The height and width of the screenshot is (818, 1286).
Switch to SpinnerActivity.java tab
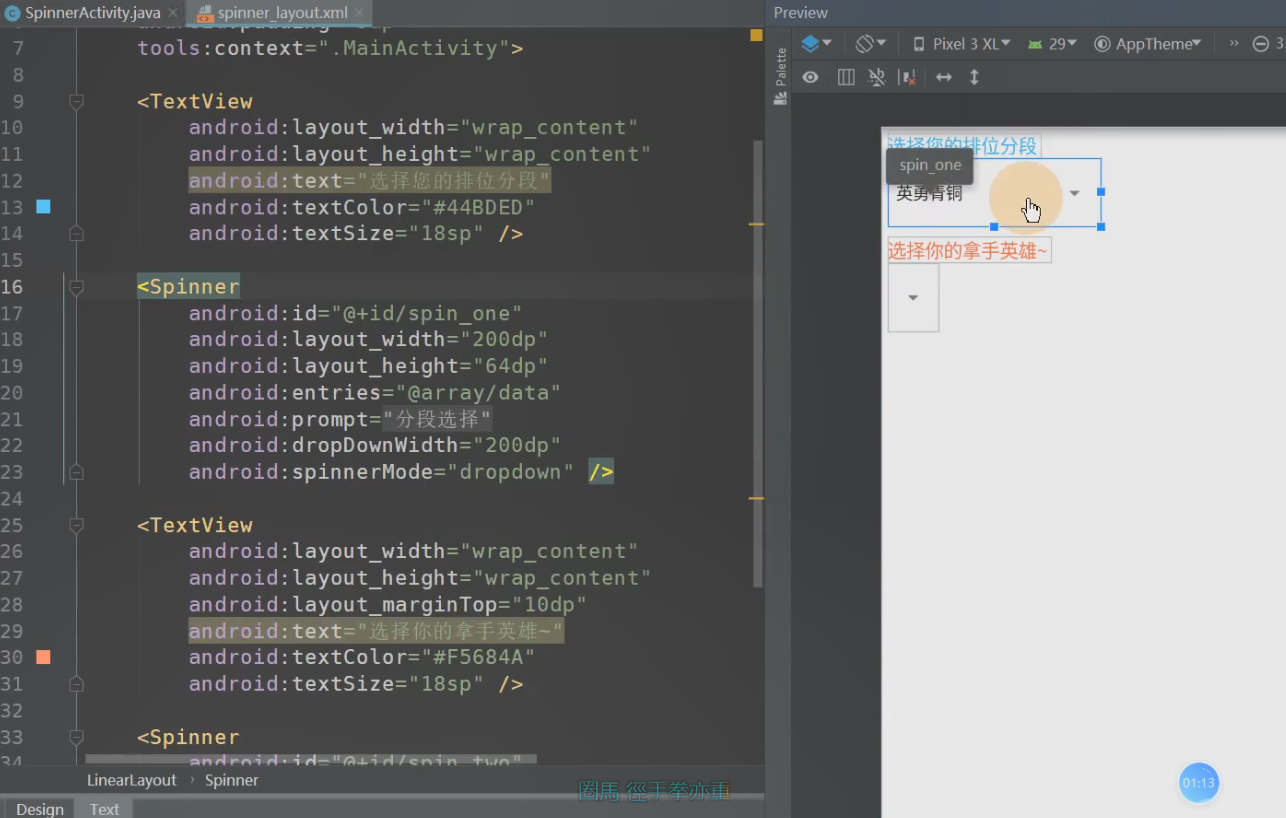(85, 14)
